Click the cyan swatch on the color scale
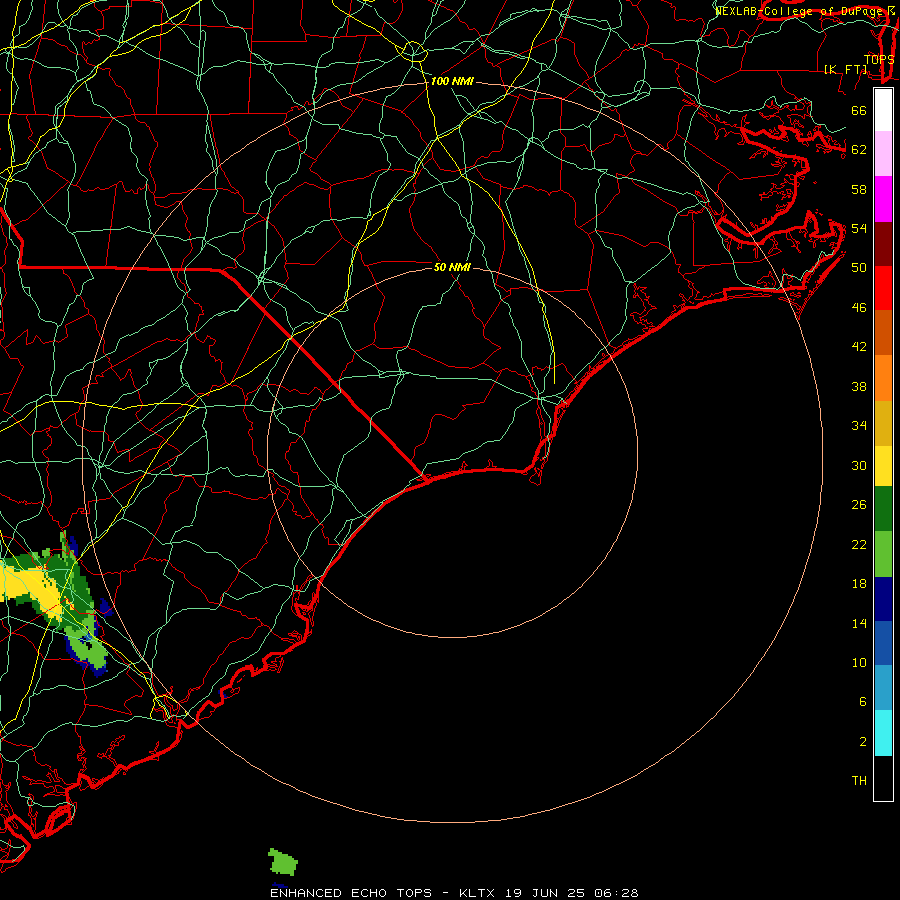 pyautogui.click(x=883, y=733)
